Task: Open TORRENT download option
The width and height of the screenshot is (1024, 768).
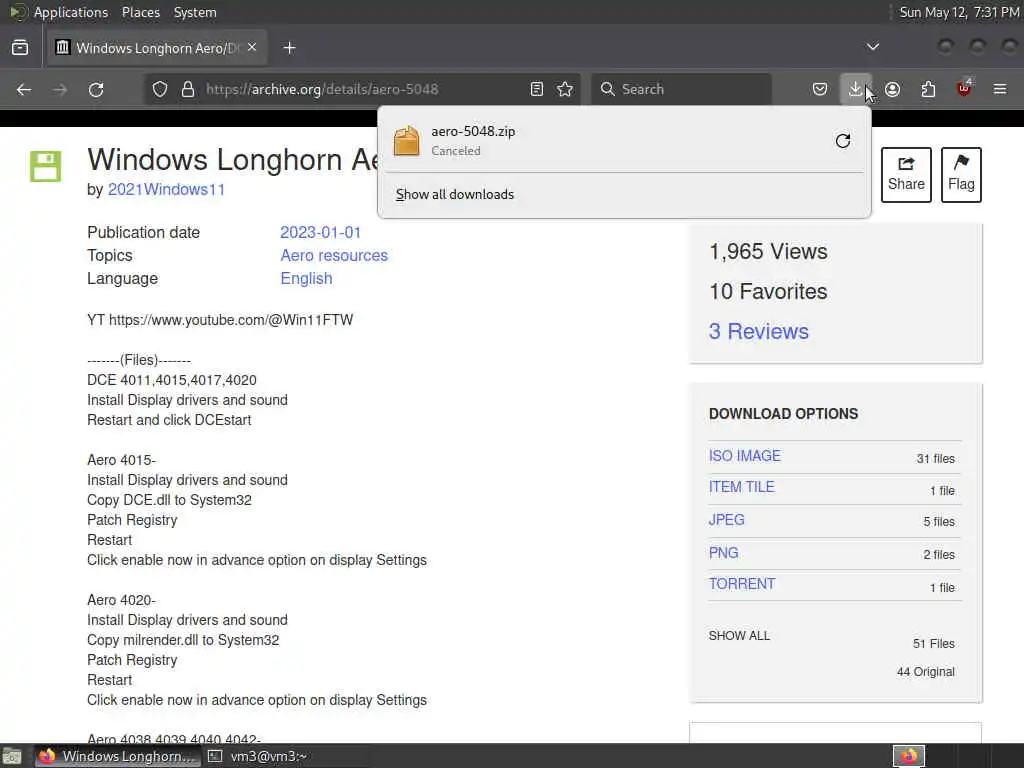Action: click(742, 584)
